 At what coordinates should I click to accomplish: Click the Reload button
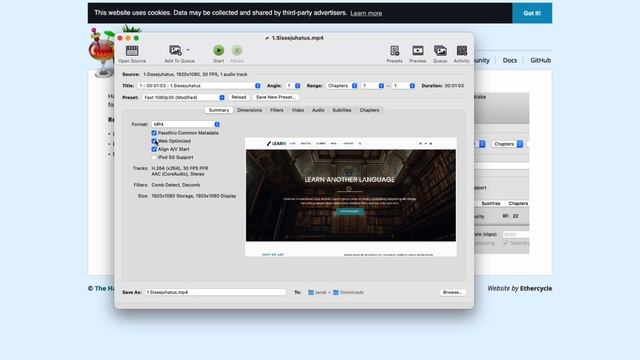click(x=239, y=97)
